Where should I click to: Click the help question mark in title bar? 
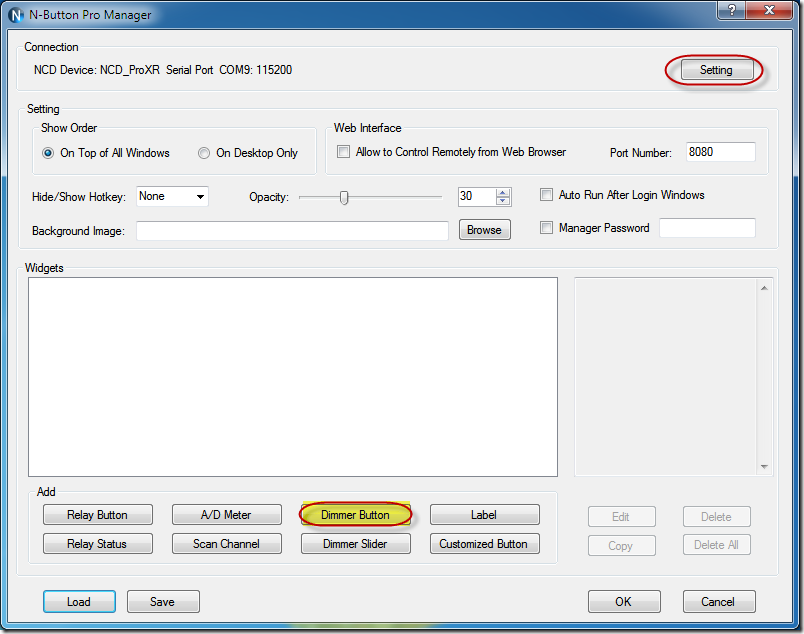(x=732, y=10)
